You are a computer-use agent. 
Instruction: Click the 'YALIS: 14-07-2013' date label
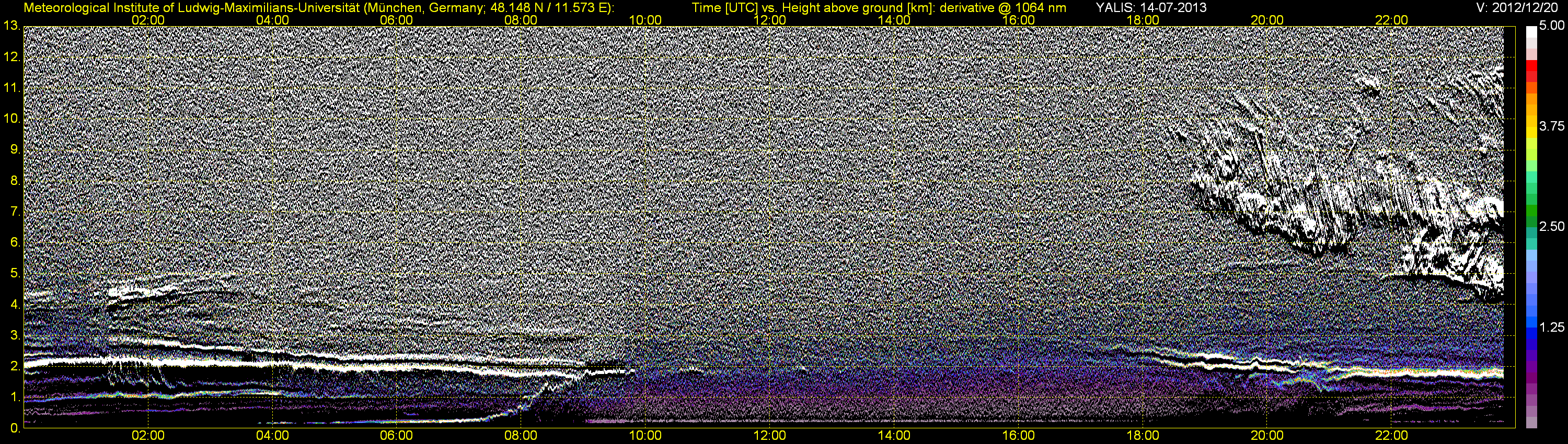[x=1151, y=8]
